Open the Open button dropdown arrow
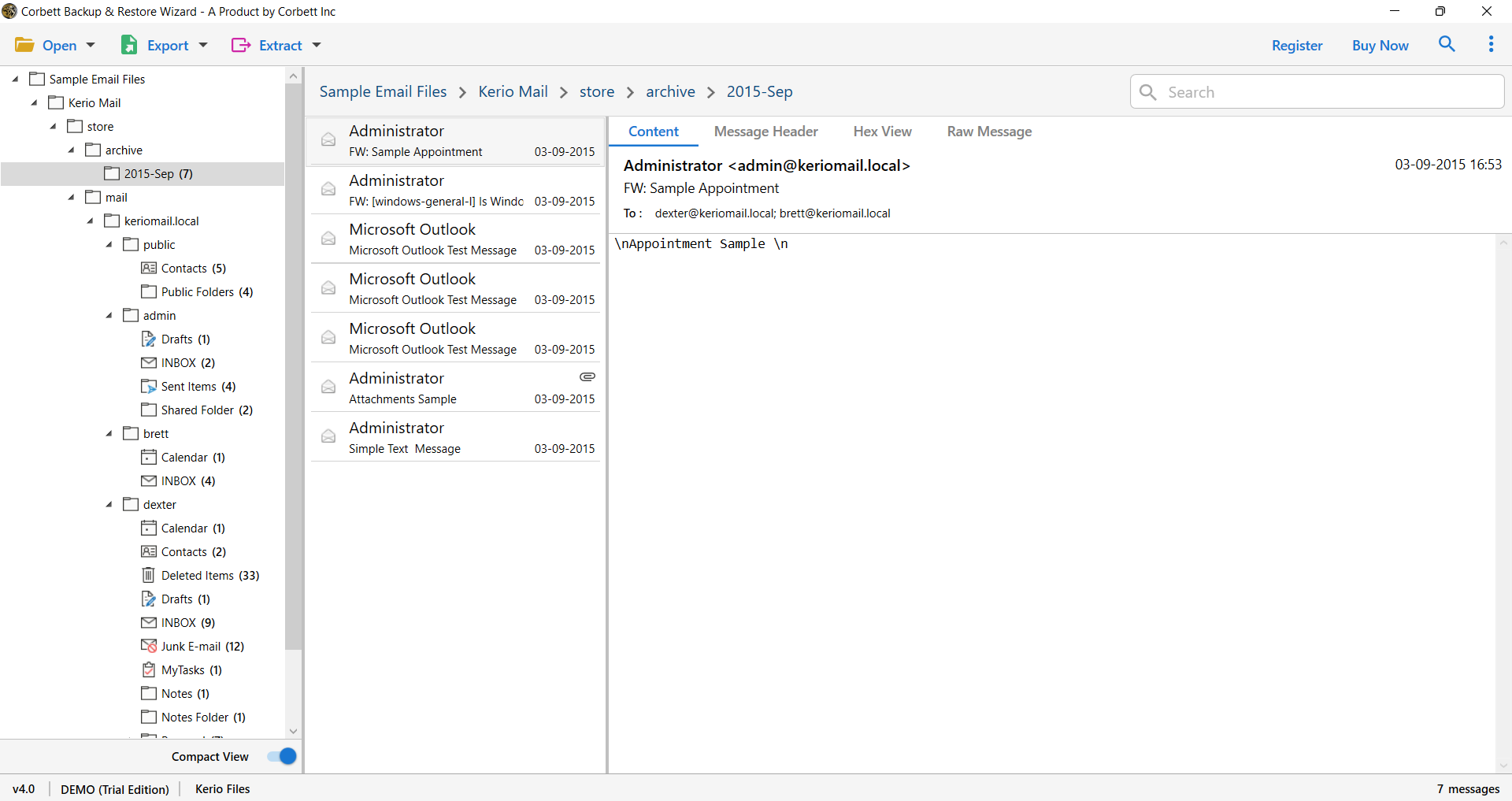Image resolution: width=1512 pixels, height=801 pixels. (x=91, y=45)
